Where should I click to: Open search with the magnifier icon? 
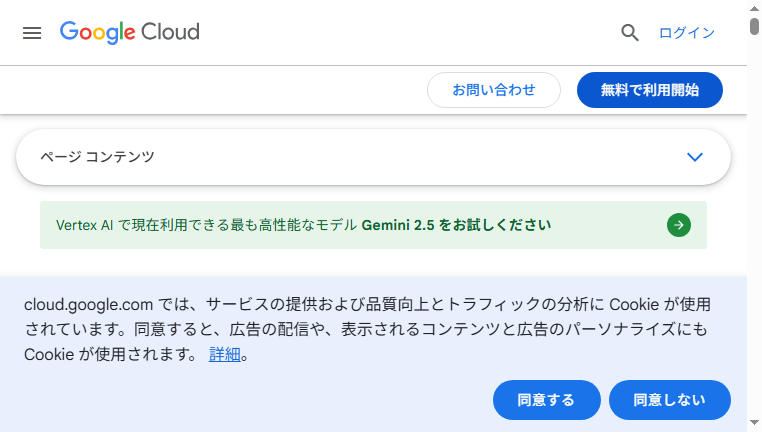coord(630,33)
